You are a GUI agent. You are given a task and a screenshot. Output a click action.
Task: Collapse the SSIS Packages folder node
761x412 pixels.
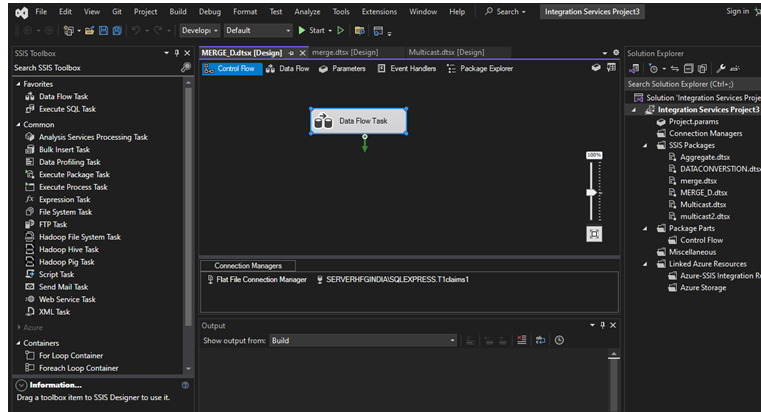(645, 145)
